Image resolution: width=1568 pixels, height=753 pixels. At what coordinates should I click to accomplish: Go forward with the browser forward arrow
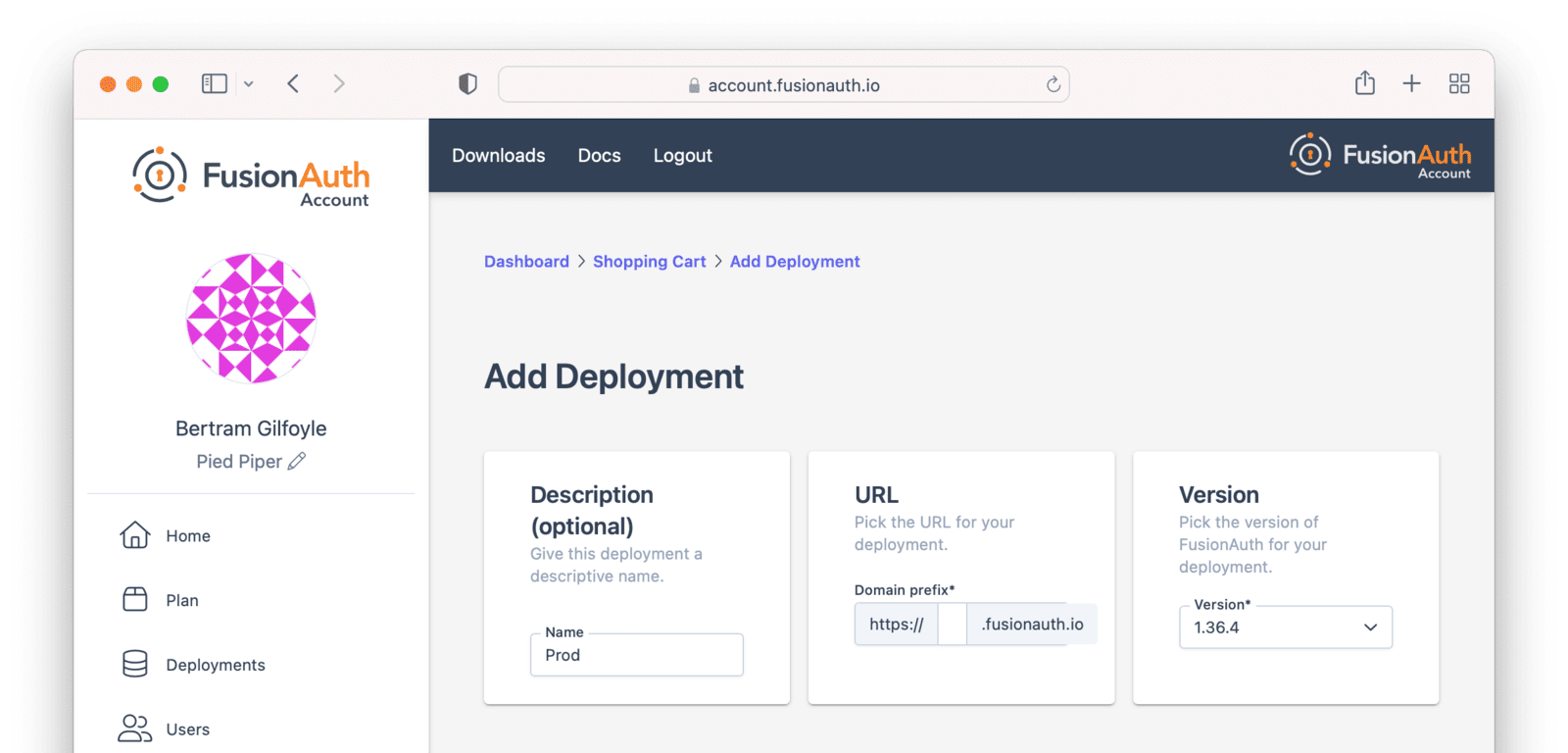[x=339, y=83]
